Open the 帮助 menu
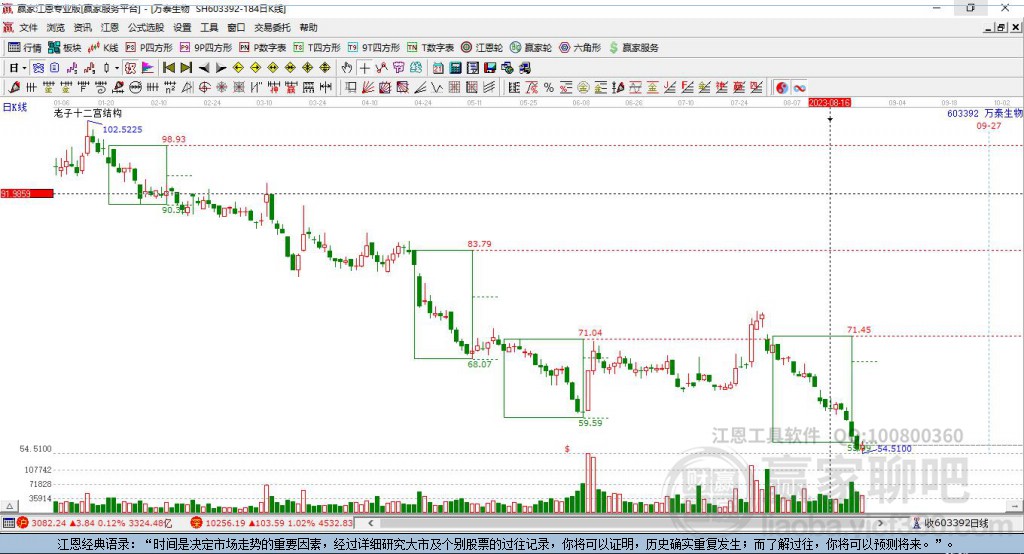Screen dimensions: 1024x554 point(308,27)
